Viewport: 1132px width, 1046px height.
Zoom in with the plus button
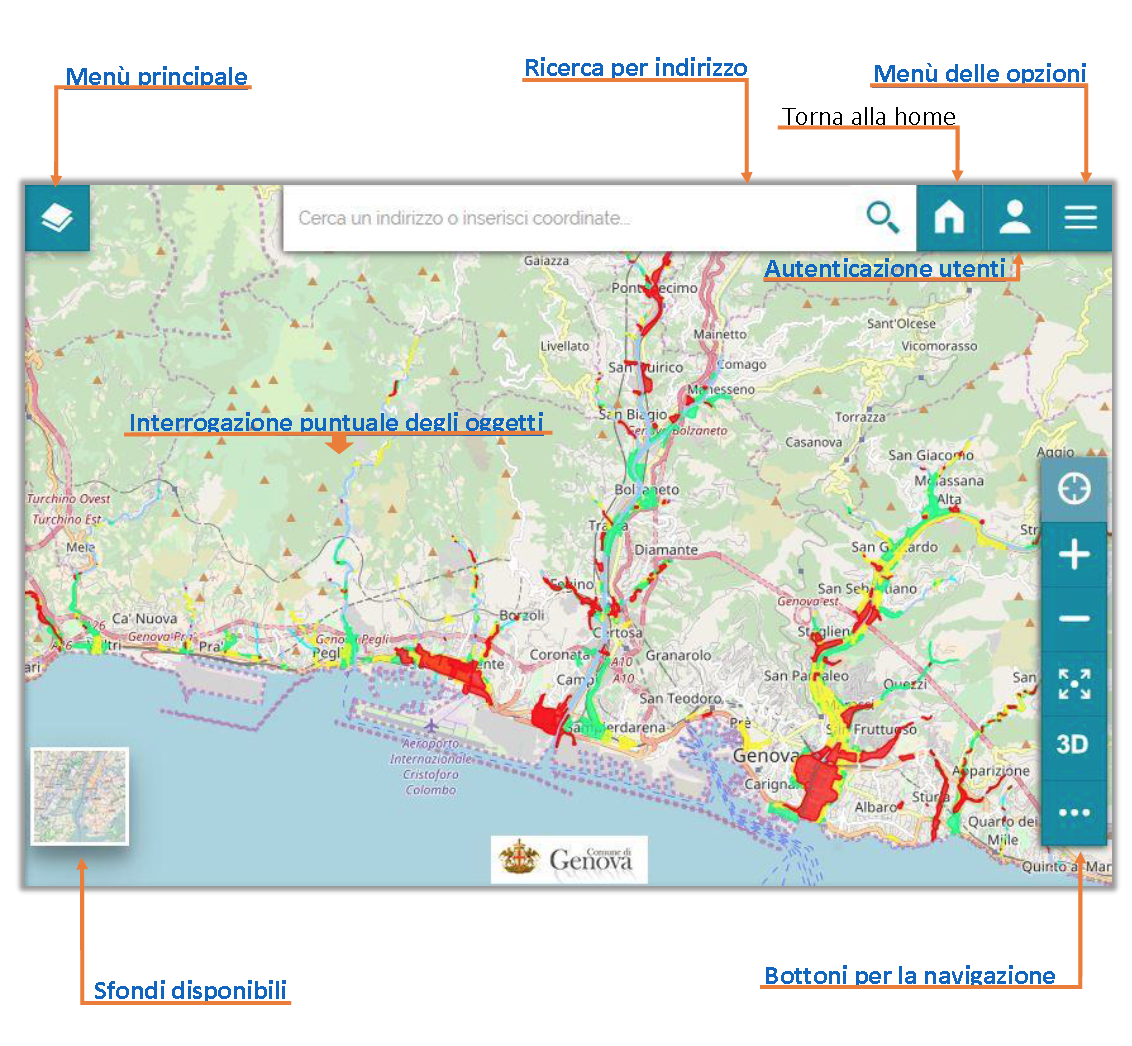pyautogui.click(x=1074, y=554)
